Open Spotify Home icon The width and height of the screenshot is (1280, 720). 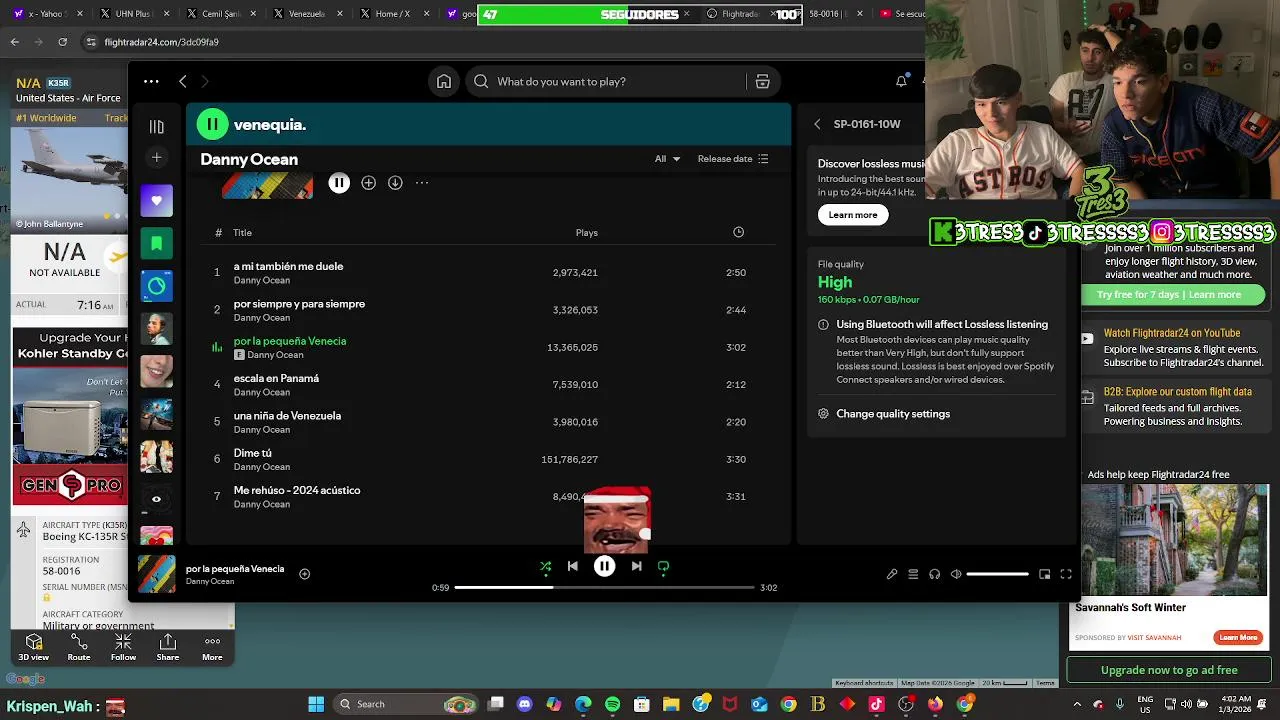(x=444, y=82)
